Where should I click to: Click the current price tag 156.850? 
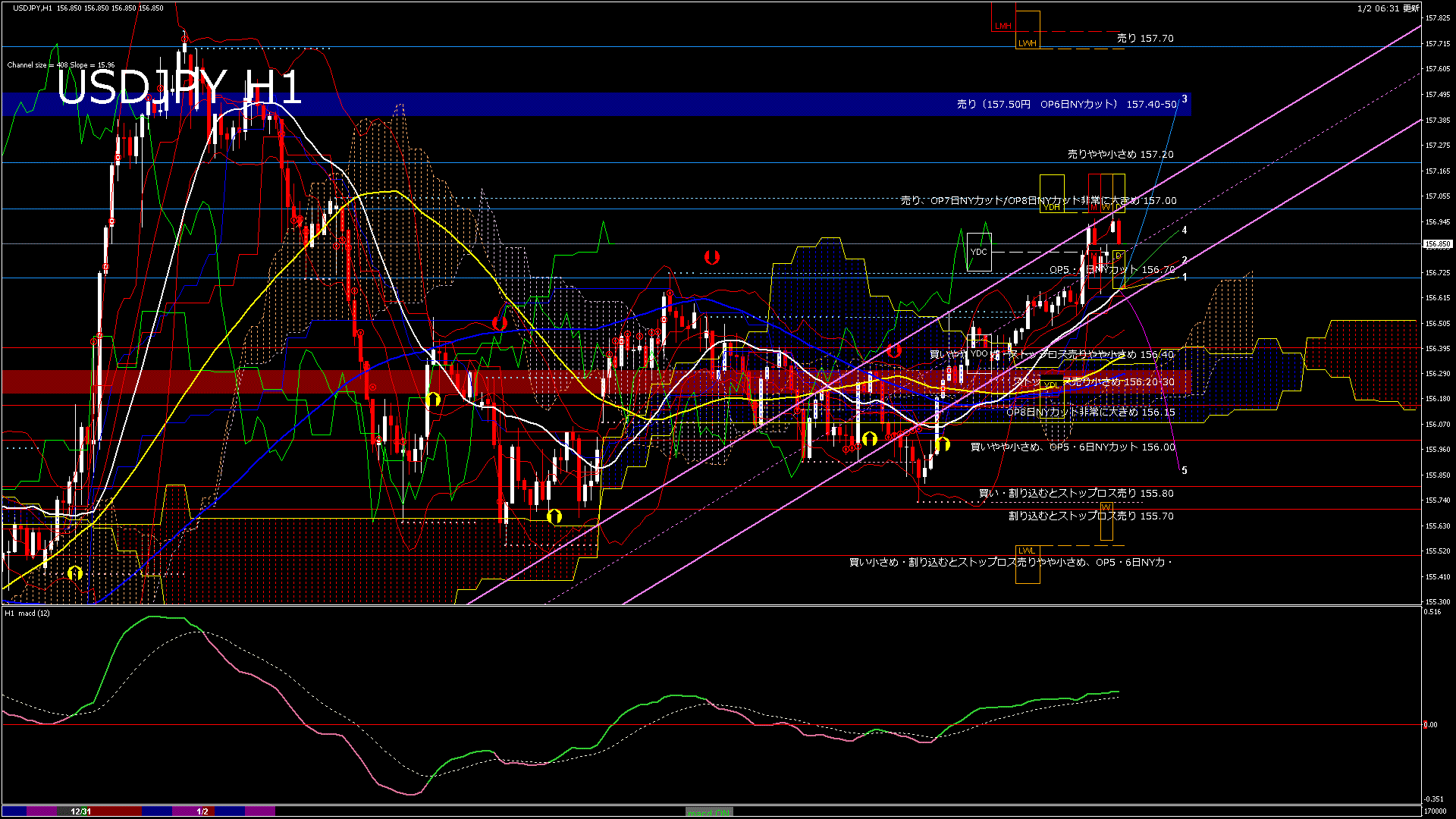point(1437,244)
